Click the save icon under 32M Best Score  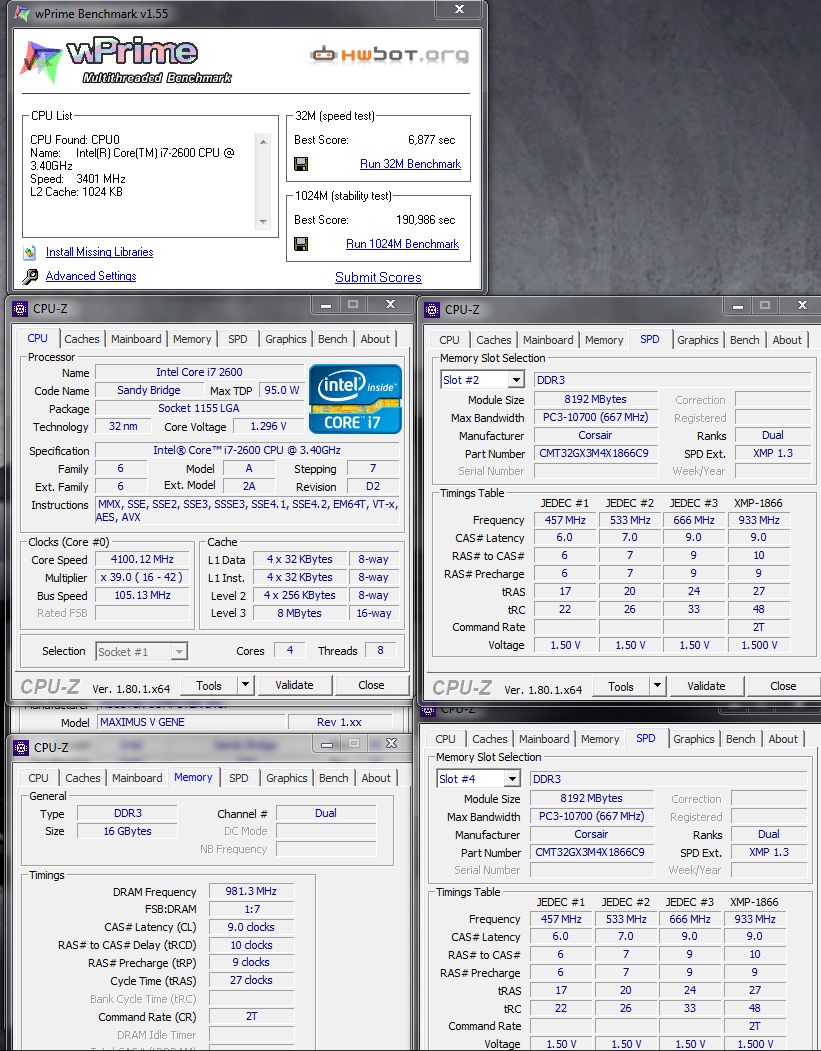click(x=302, y=164)
